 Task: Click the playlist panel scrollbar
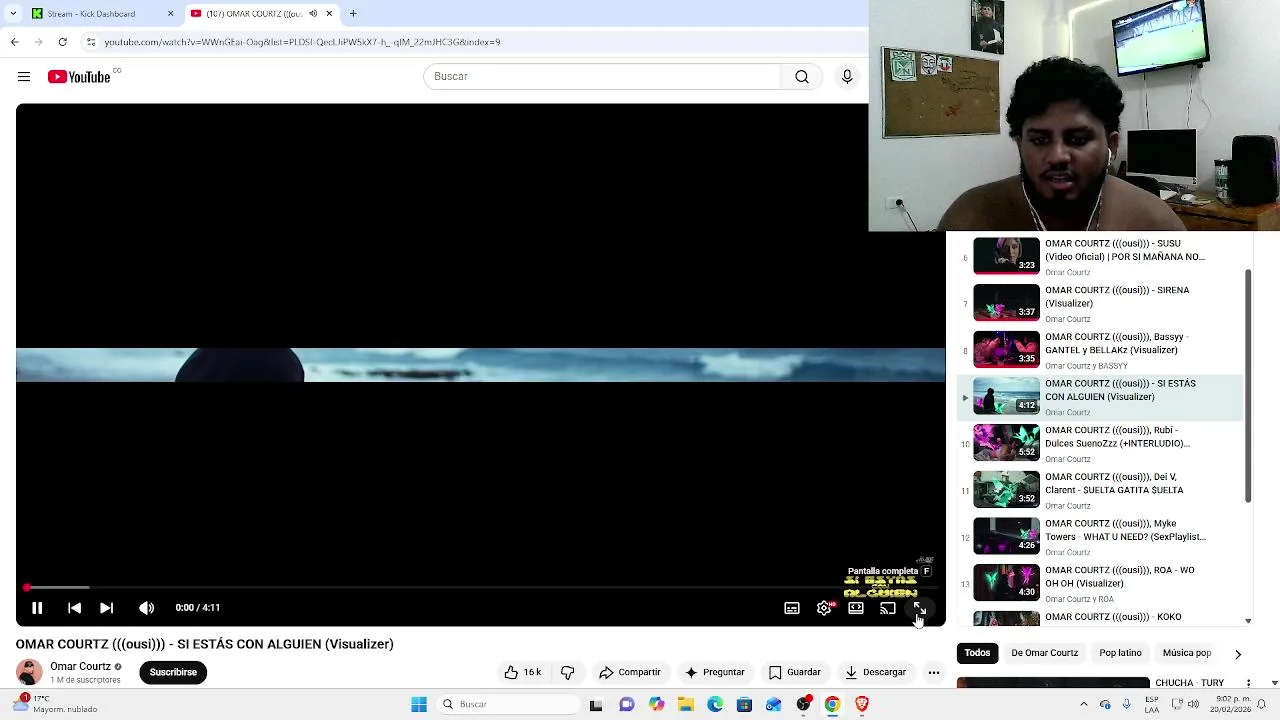click(1248, 385)
